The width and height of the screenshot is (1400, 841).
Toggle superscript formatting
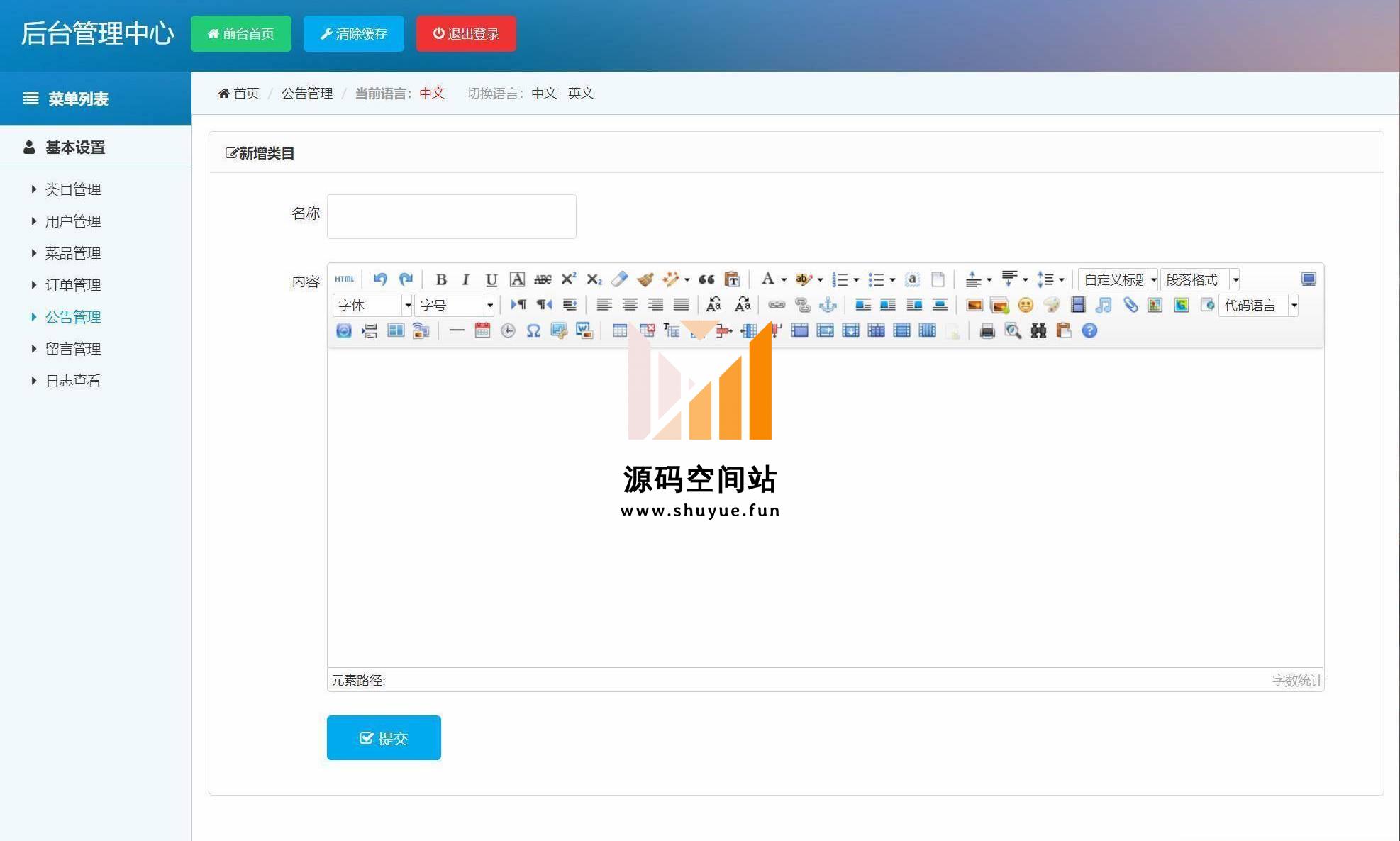[x=568, y=279]
